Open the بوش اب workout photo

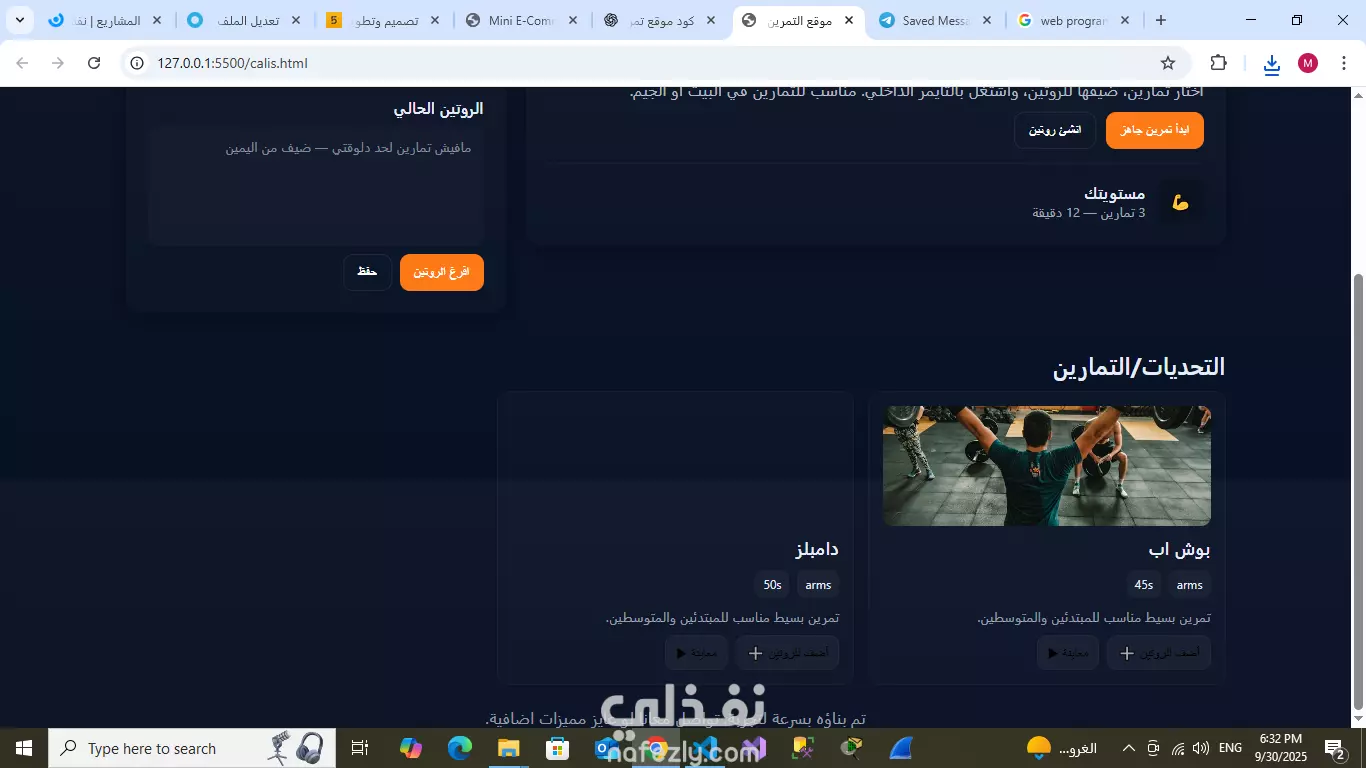[1047, 466]
